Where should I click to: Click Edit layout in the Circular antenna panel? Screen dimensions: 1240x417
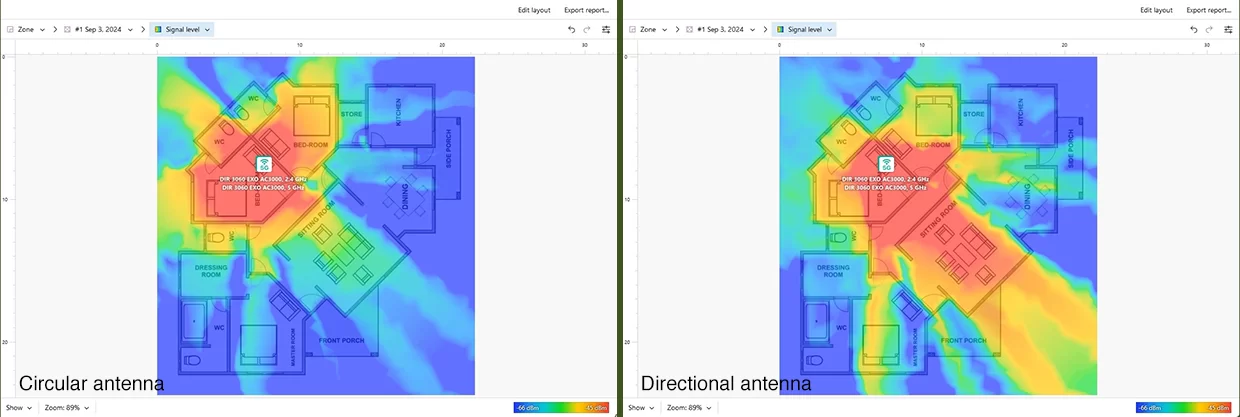click(x=534, y=10)
